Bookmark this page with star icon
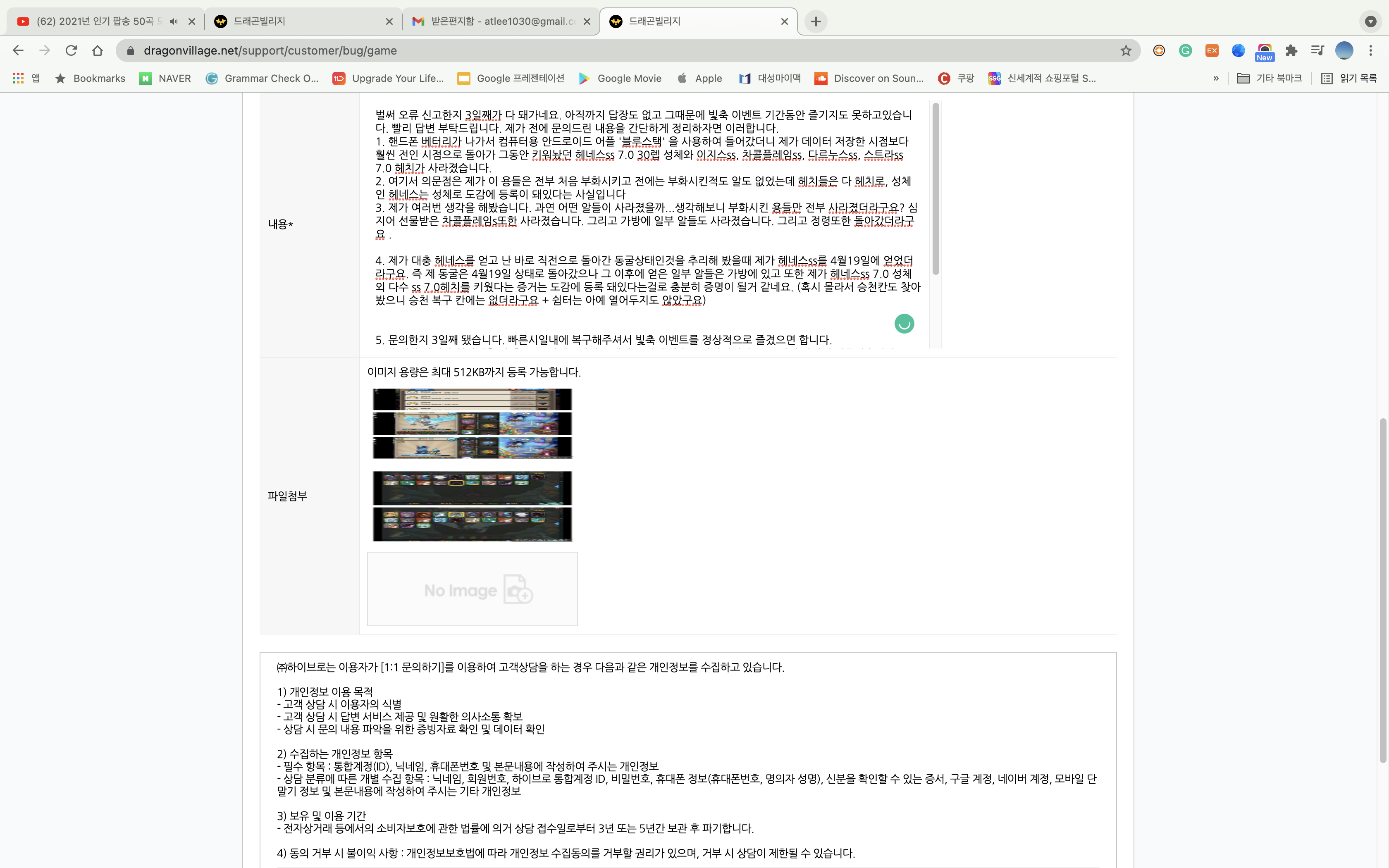The image size is (1389, 868). [x=1126, y=50]
